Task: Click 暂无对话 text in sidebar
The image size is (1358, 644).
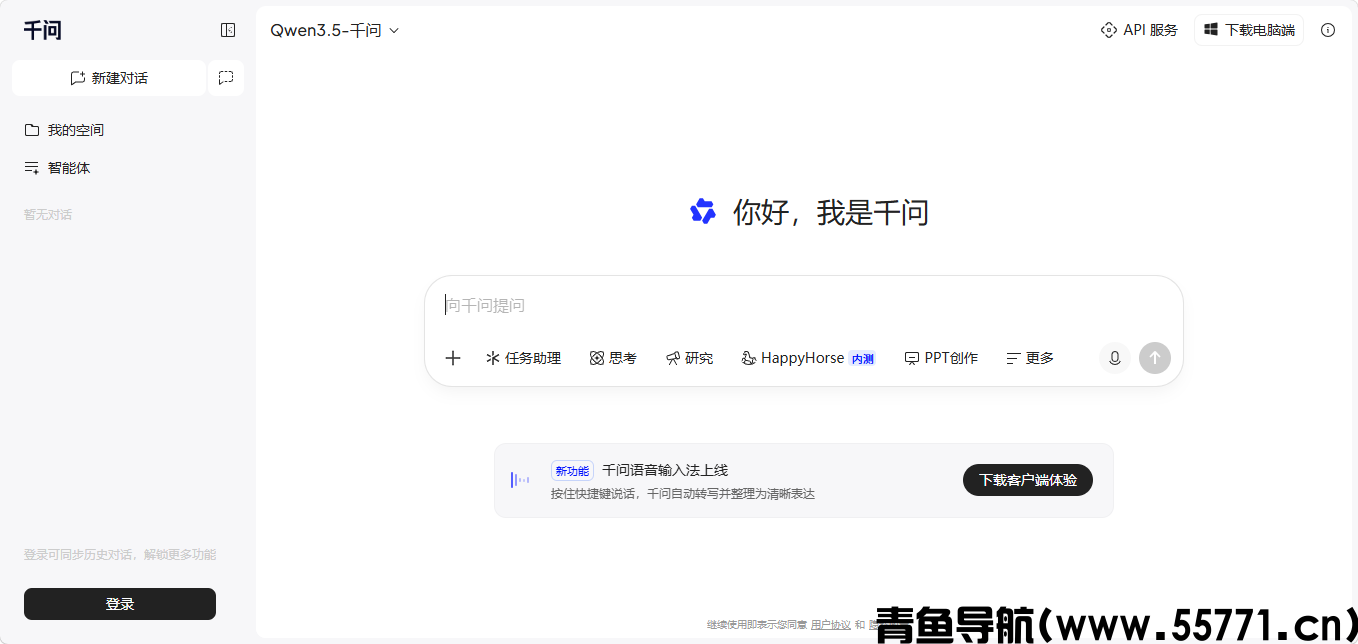Action: tap(48, 214)
